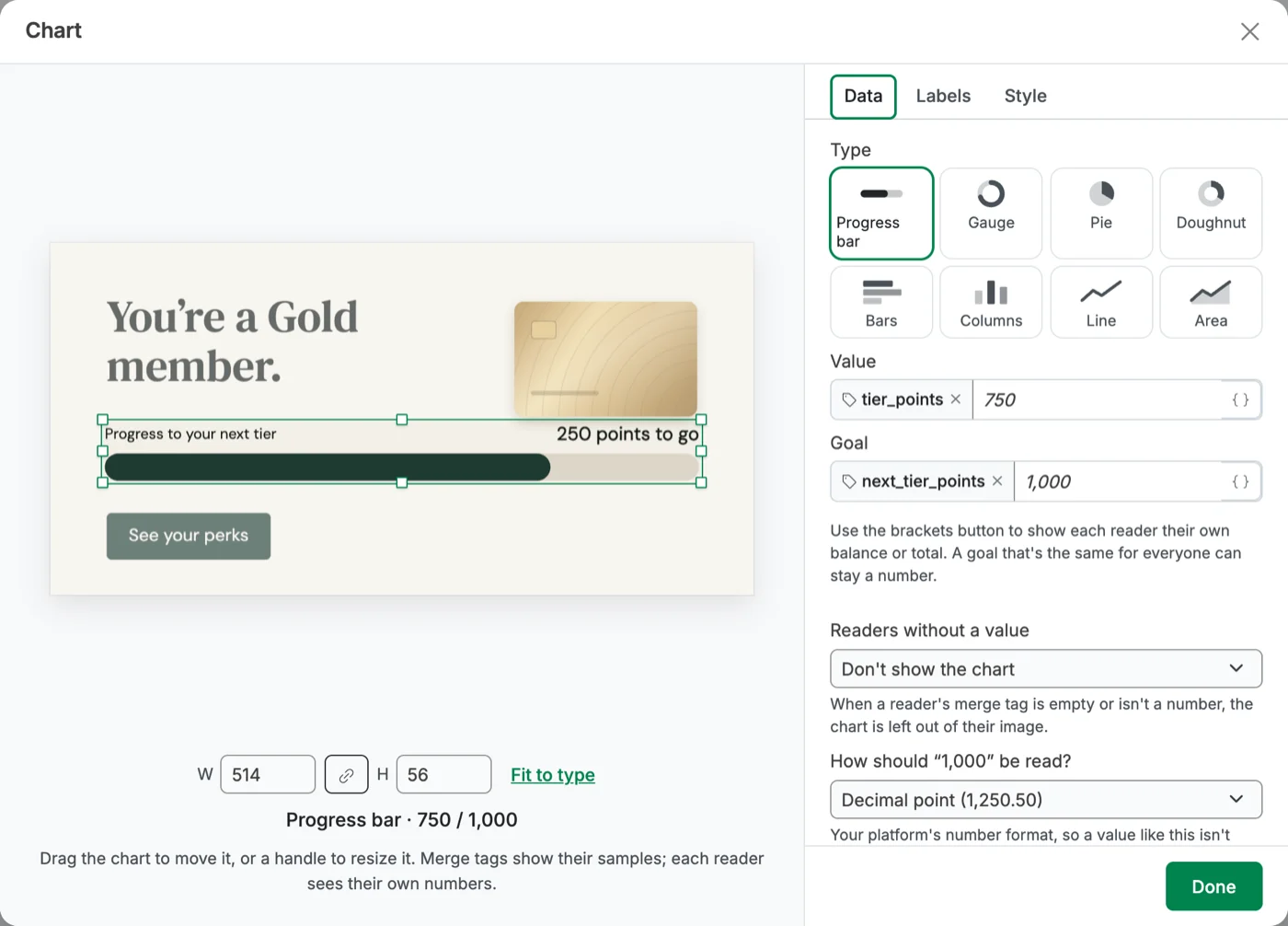
Task: Toggle the aspect ratio link between W and H
Action: pyautogui.click(x=346, y=775)
